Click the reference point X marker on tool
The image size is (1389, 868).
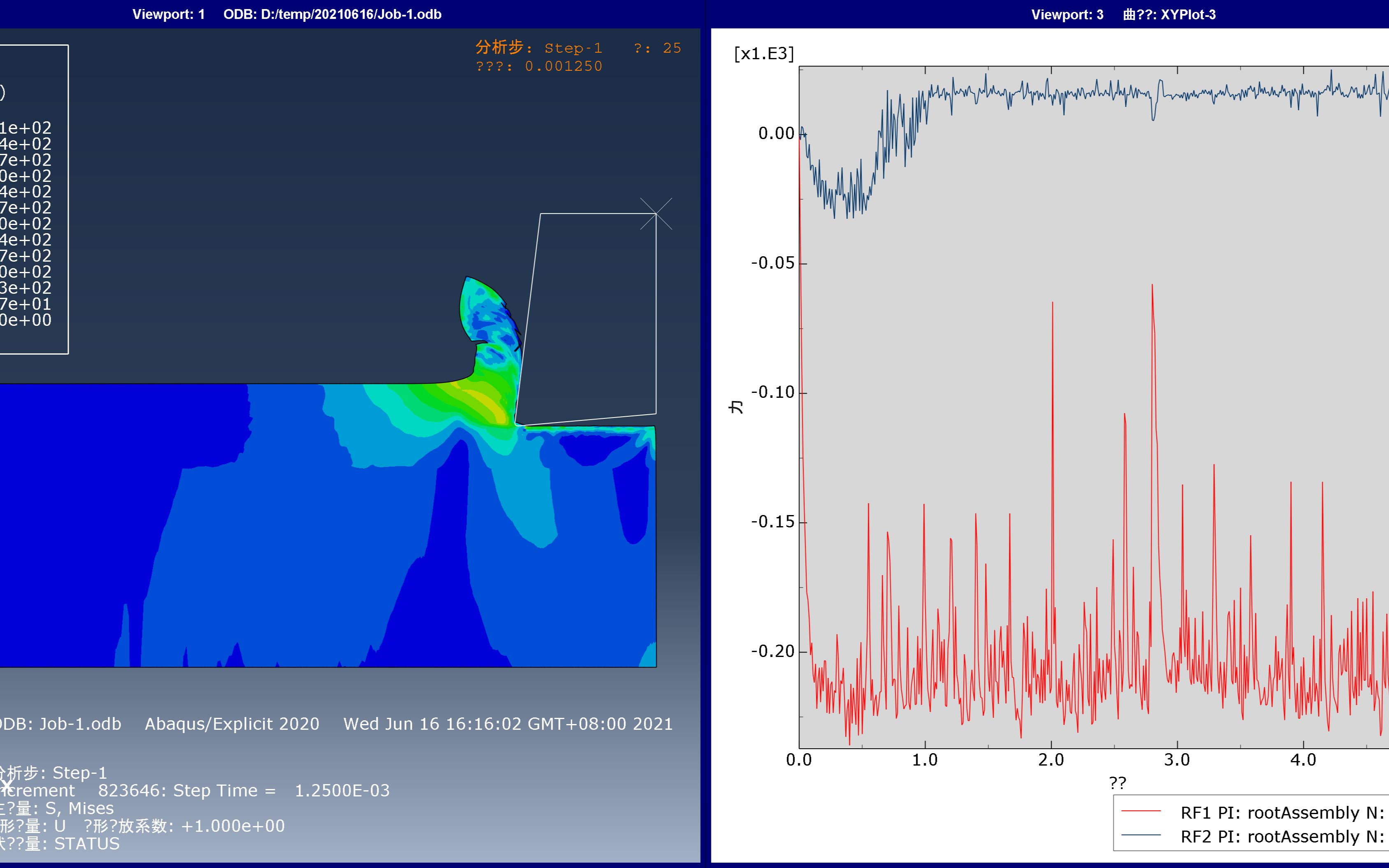655,214
